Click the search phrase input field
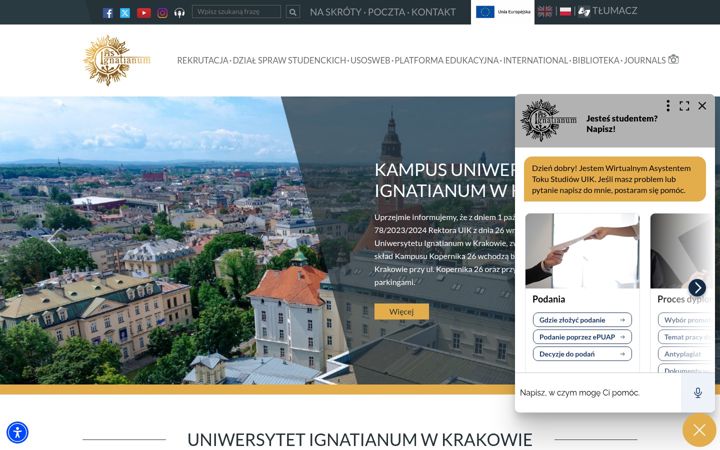The width and height of the screenshot is (720, 450). click(236, 12)
